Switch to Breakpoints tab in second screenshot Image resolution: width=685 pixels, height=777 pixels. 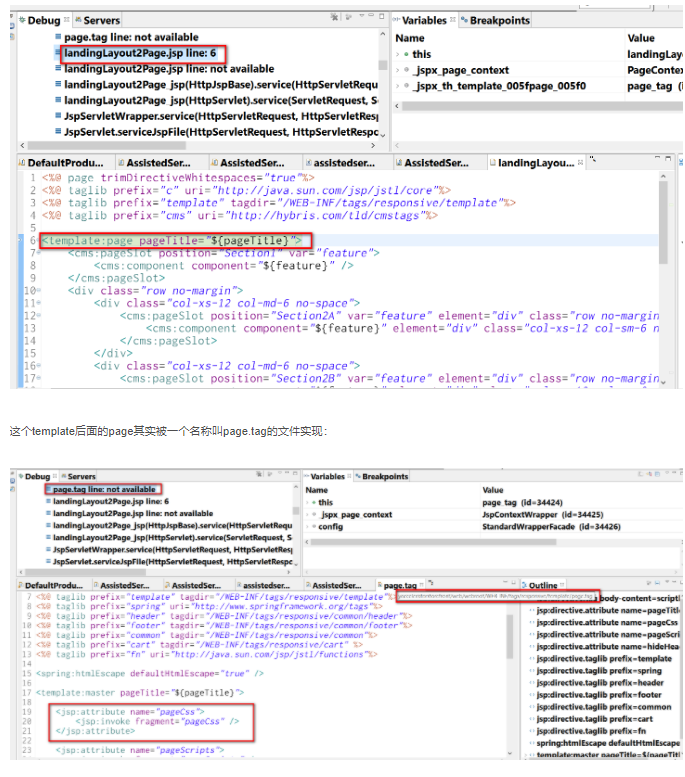point(381,476)
